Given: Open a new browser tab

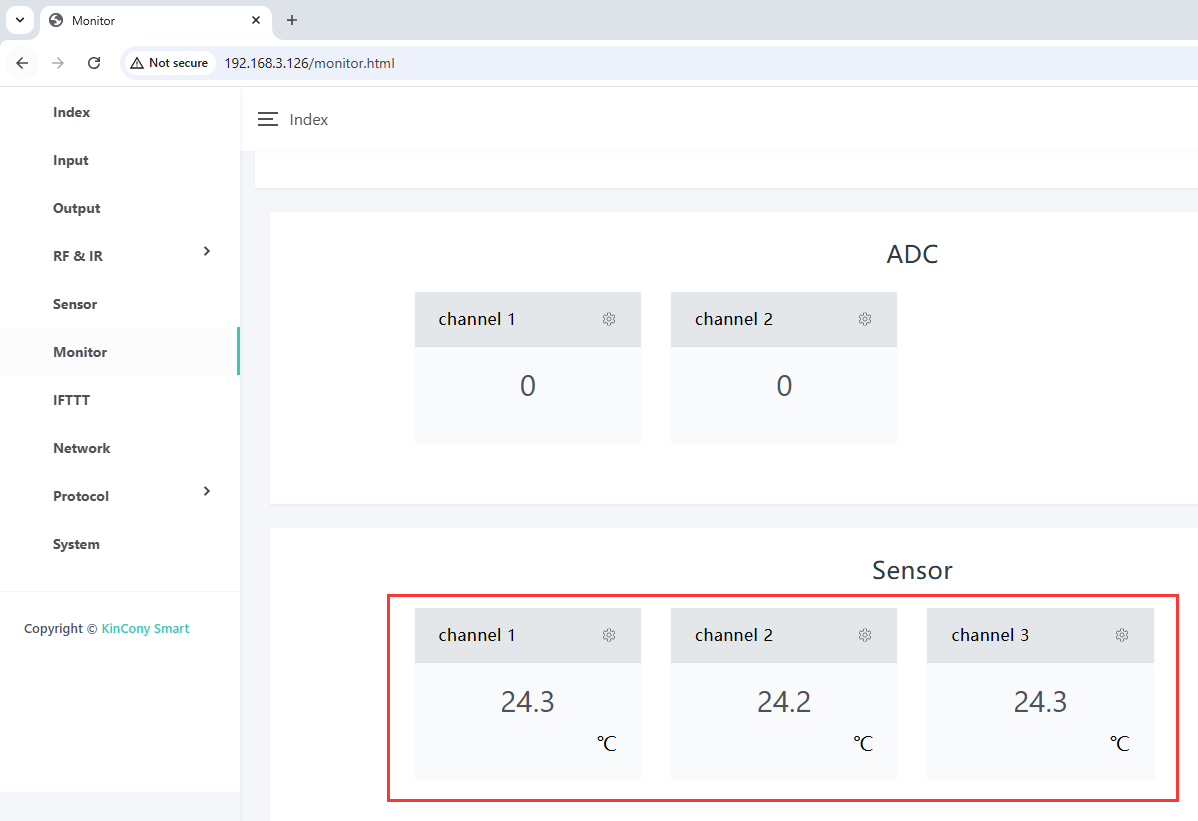Looking at the screenshot, I should coord(292,20).
